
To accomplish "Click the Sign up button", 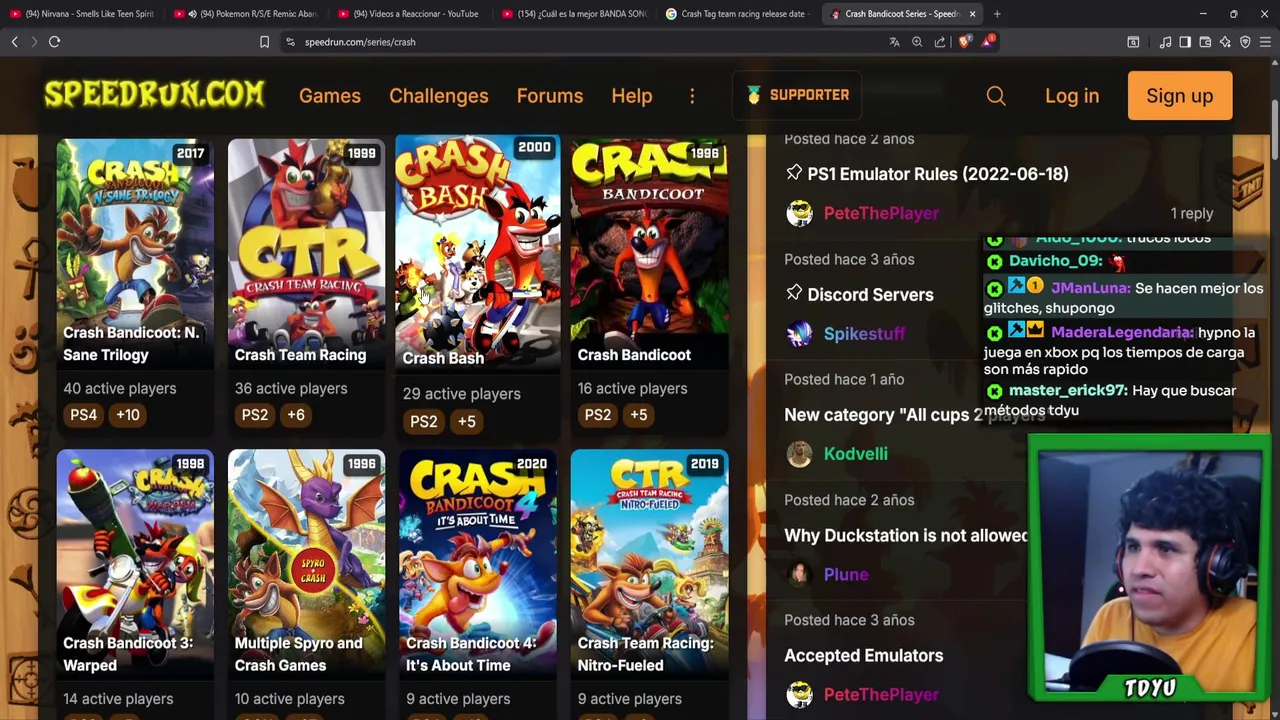I will pyautogui.click(x=1180, y=96).
